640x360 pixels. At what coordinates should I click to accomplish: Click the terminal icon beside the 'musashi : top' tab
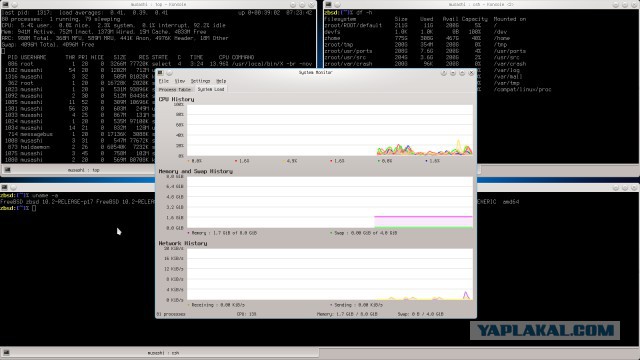coord(7,170)
